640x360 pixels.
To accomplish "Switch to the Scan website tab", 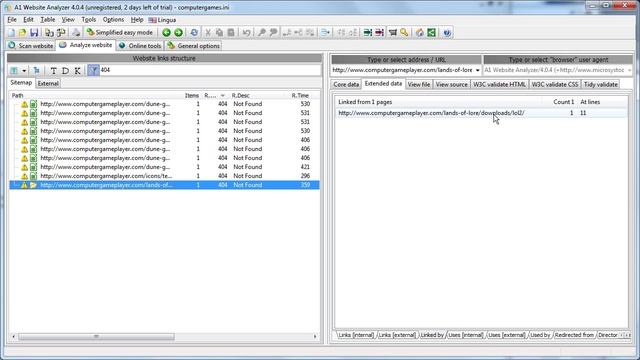I will (31, 46).
